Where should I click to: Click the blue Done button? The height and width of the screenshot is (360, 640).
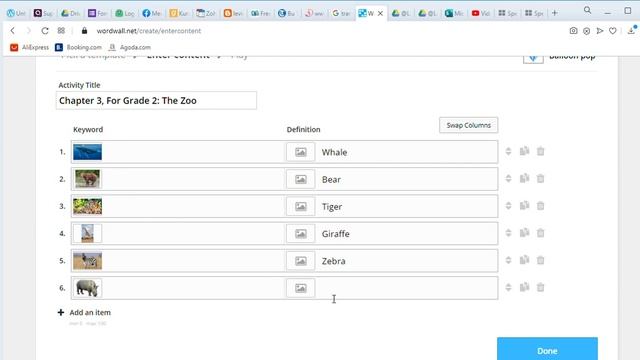click(x=547, y=350)
